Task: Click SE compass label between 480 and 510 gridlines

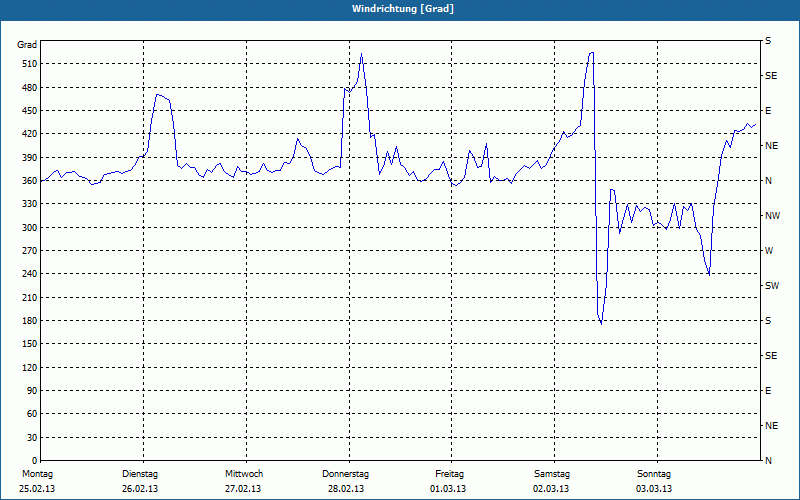Action: click(x=771, y=76)
